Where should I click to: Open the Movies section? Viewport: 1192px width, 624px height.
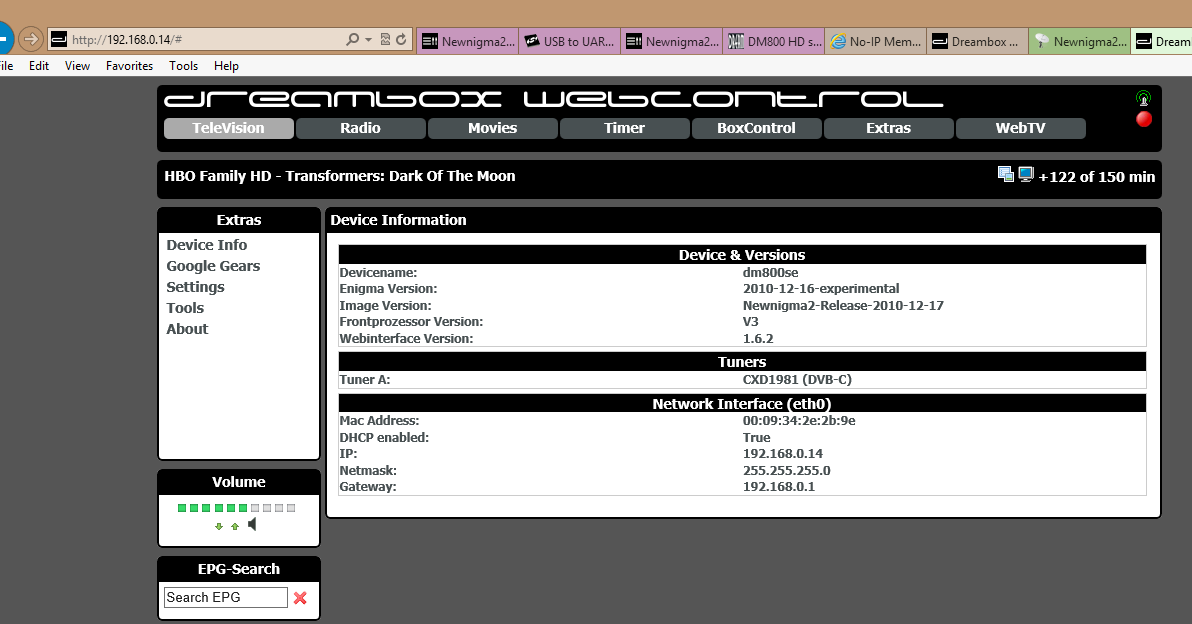tap(493, 128)
